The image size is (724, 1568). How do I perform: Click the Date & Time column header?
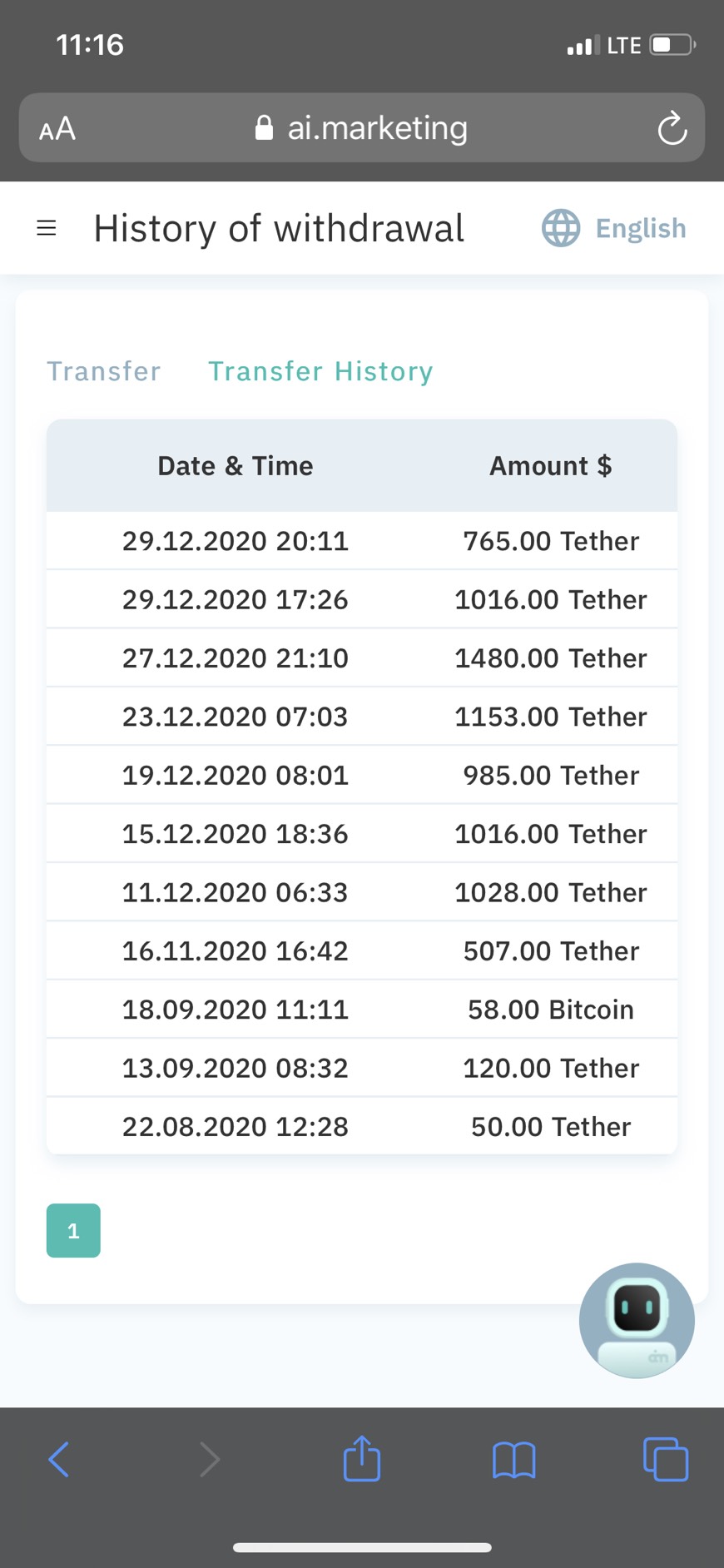(236, 466)
